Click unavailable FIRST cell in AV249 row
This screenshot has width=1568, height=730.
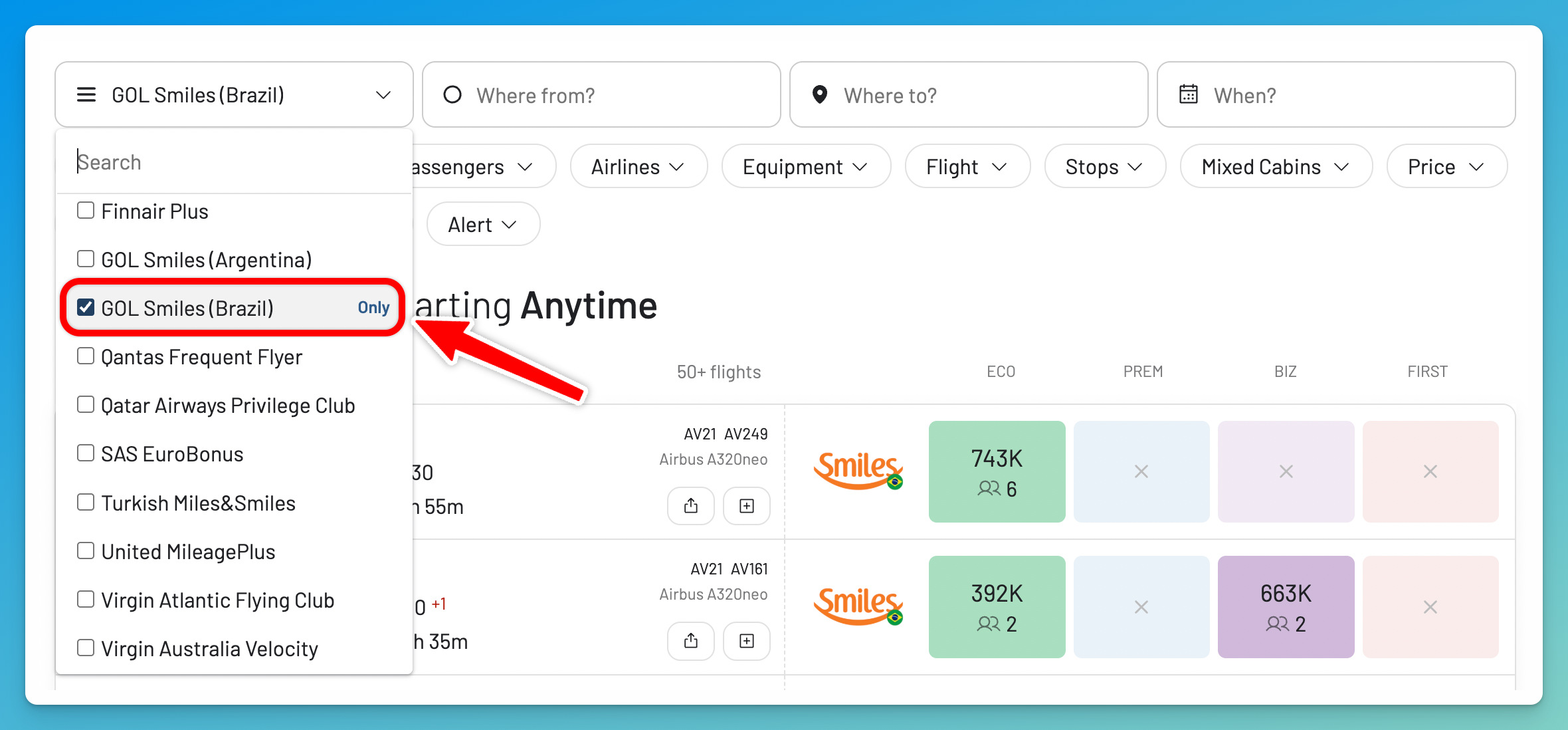click(x=1430, y=471)
